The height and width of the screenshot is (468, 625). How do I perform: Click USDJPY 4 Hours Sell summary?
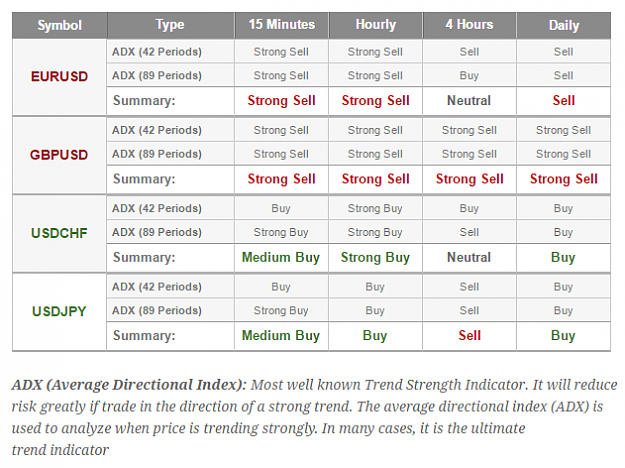click(470, 336)
